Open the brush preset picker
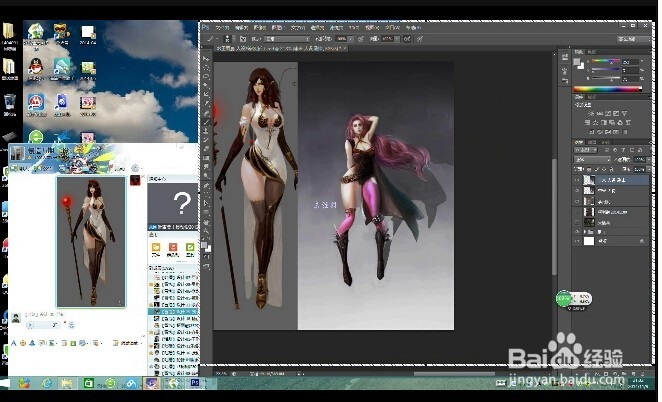 click(228, 39)
